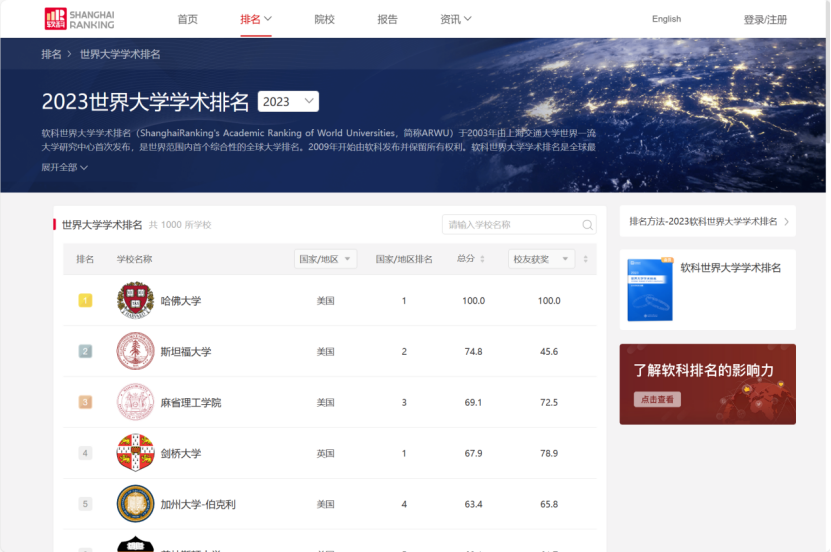Open the 2023 year dropdown
Image resolution: width=831 pixels, height=552 pixels.
tap(288, 101)
